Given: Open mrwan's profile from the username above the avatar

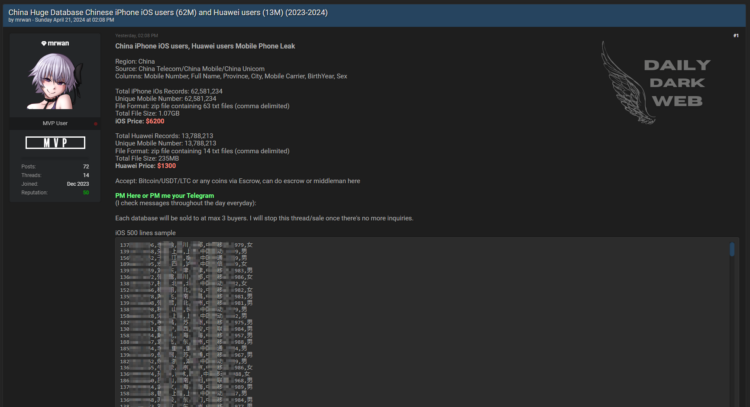Looking at the screenshot, I should (58, 43).
